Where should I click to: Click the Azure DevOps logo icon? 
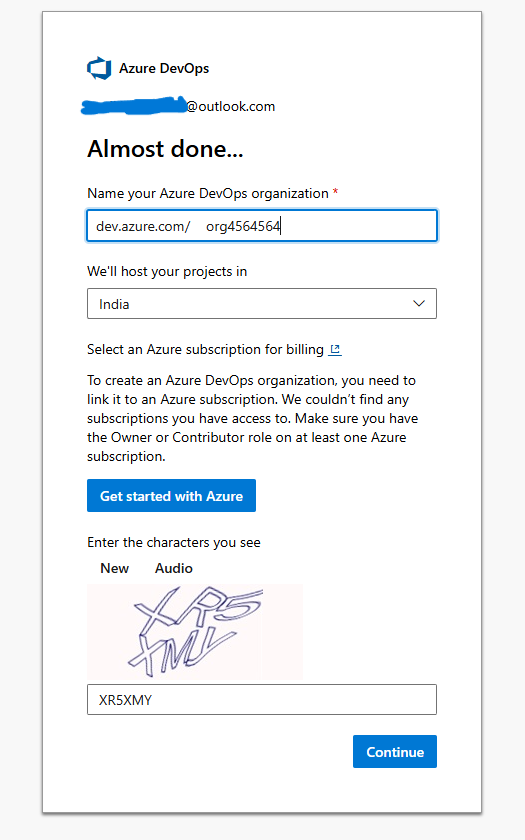tap(99, 69)
